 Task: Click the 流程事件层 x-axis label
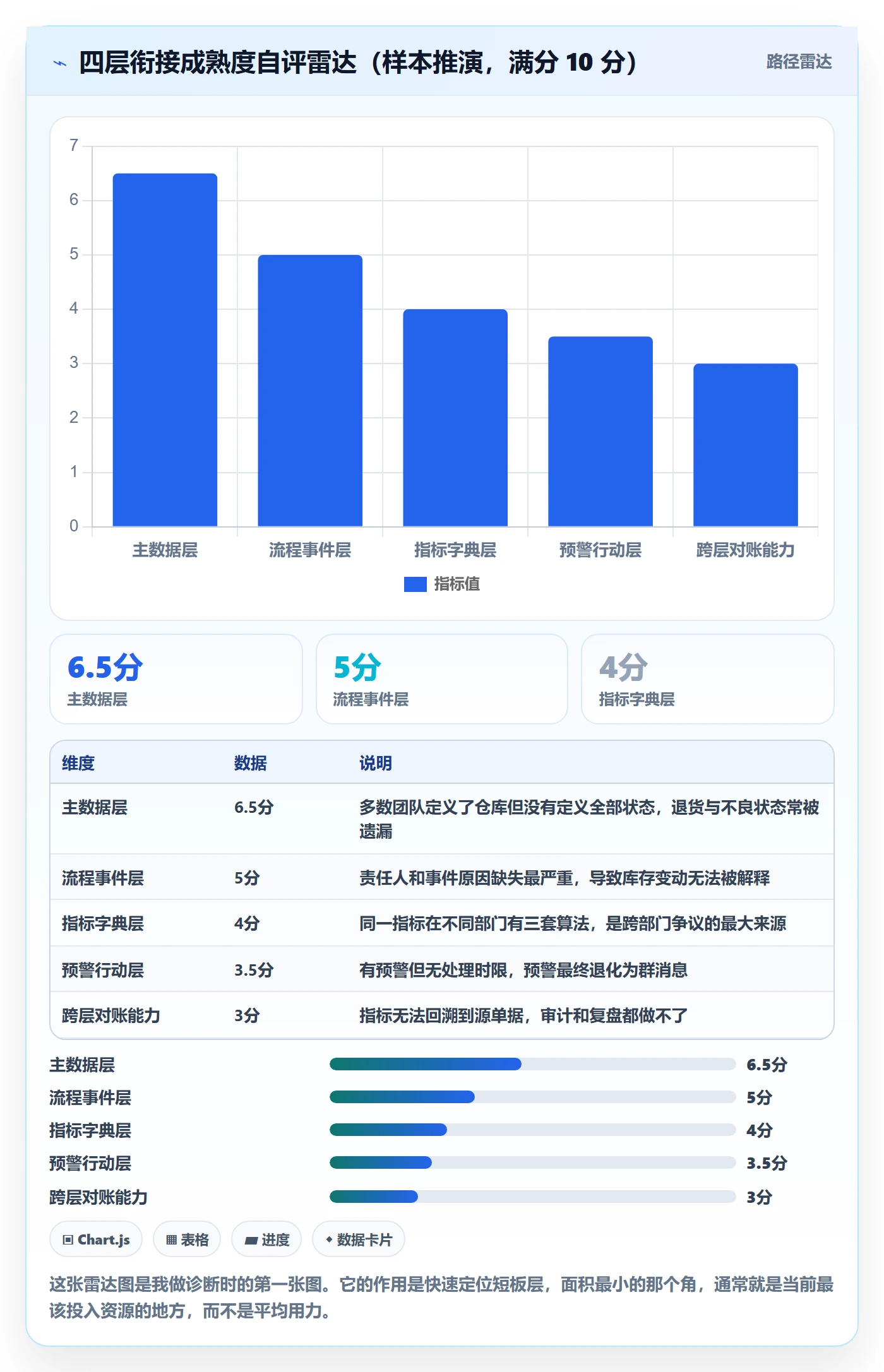coord(310,550)
